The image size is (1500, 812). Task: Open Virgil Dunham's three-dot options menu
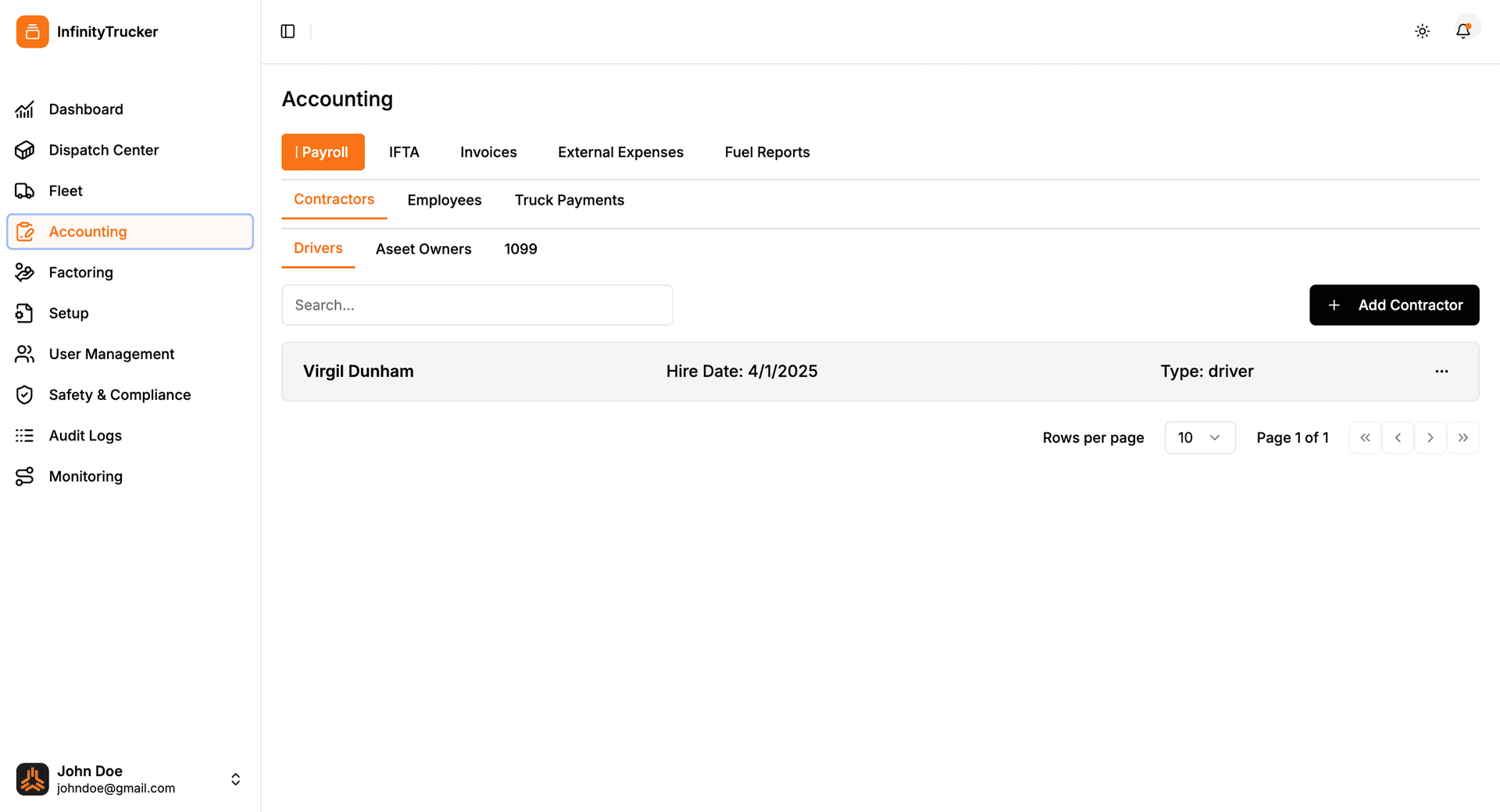coord(1441,372)
